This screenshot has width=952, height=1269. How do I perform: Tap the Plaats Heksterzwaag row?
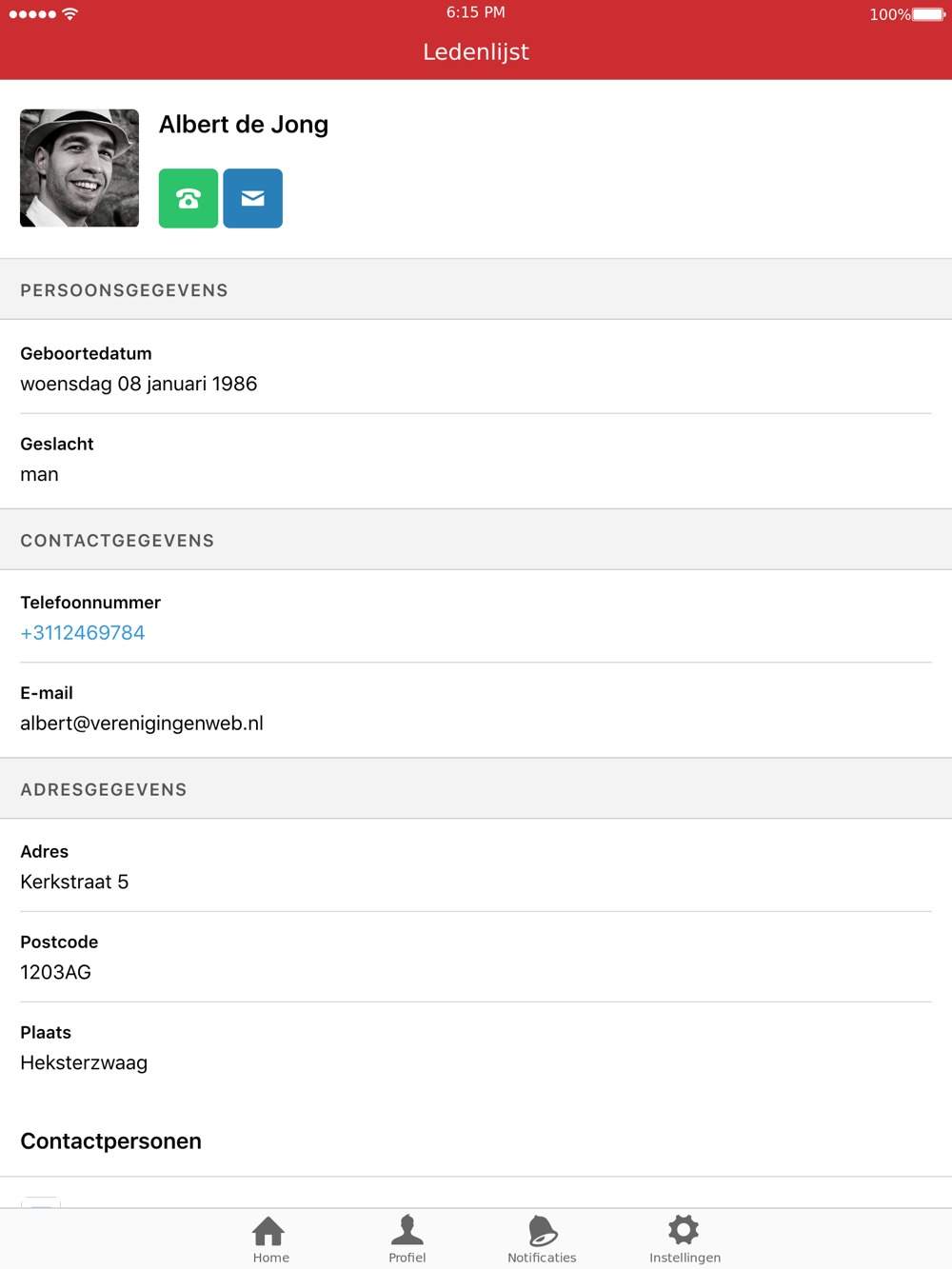[476, 1048]
